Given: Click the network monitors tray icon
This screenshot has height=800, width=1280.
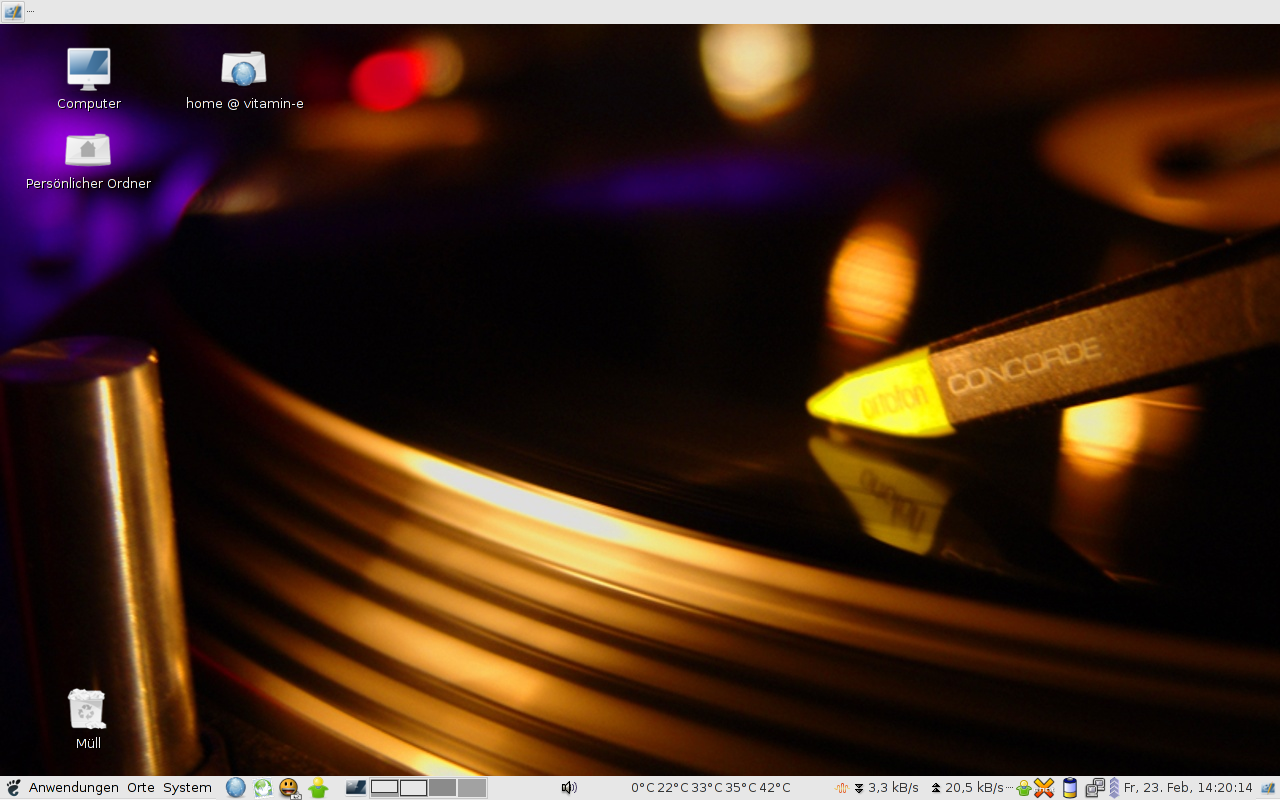Looking at the screenshot, I should tap(1095, 788).
